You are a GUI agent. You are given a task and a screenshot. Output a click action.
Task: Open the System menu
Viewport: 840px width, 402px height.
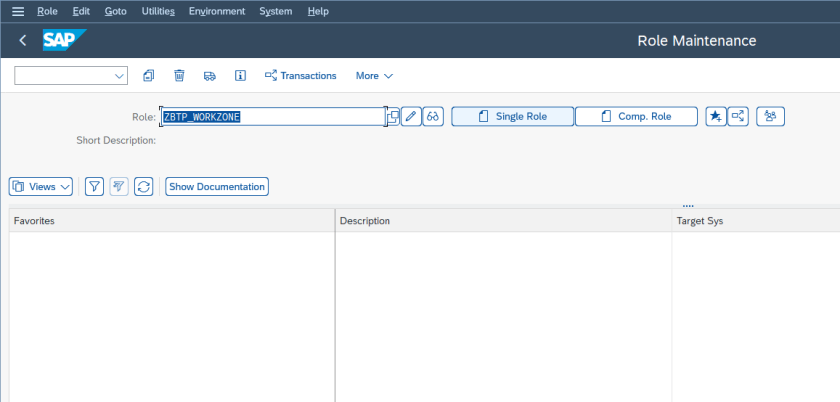tap(276, 11)
